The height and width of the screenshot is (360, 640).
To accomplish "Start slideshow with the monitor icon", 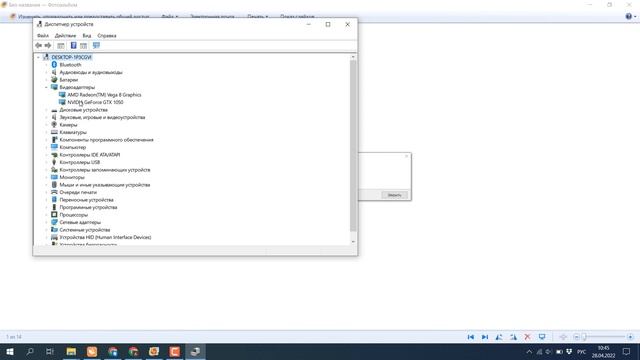I will click(542, 337).
